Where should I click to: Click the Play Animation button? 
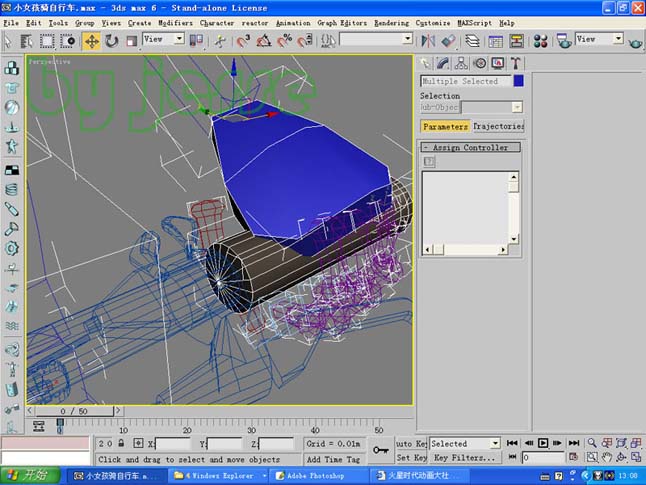543,443
